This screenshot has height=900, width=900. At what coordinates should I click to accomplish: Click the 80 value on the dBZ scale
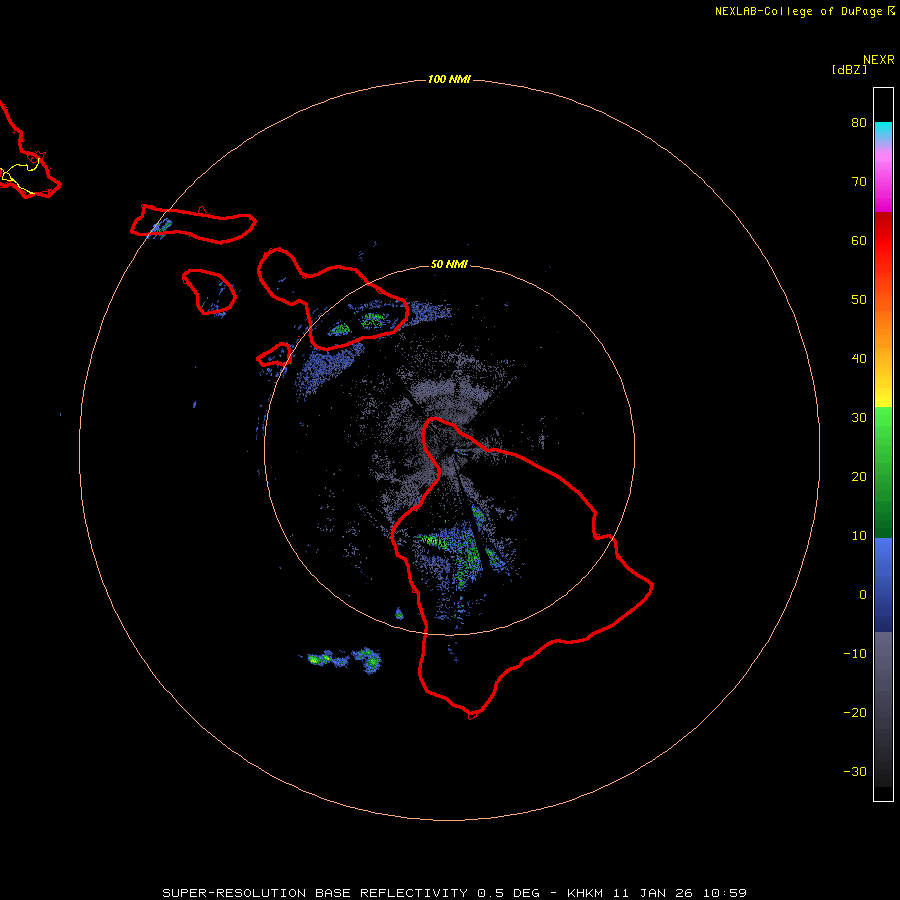point(859,123)
